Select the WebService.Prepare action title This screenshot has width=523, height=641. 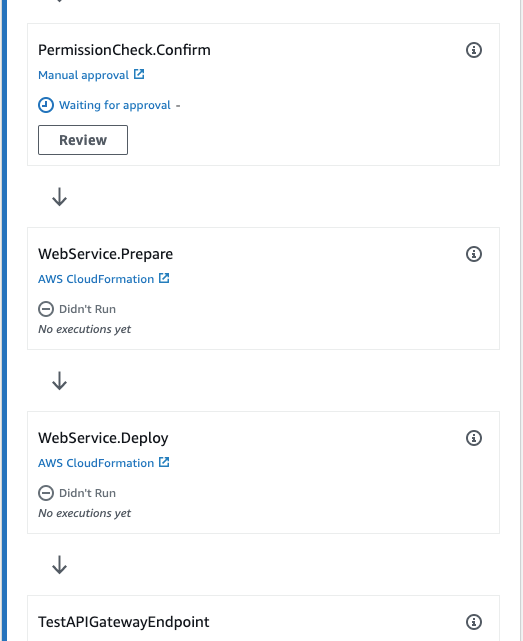pyautogui.click(x=105, y=254)
